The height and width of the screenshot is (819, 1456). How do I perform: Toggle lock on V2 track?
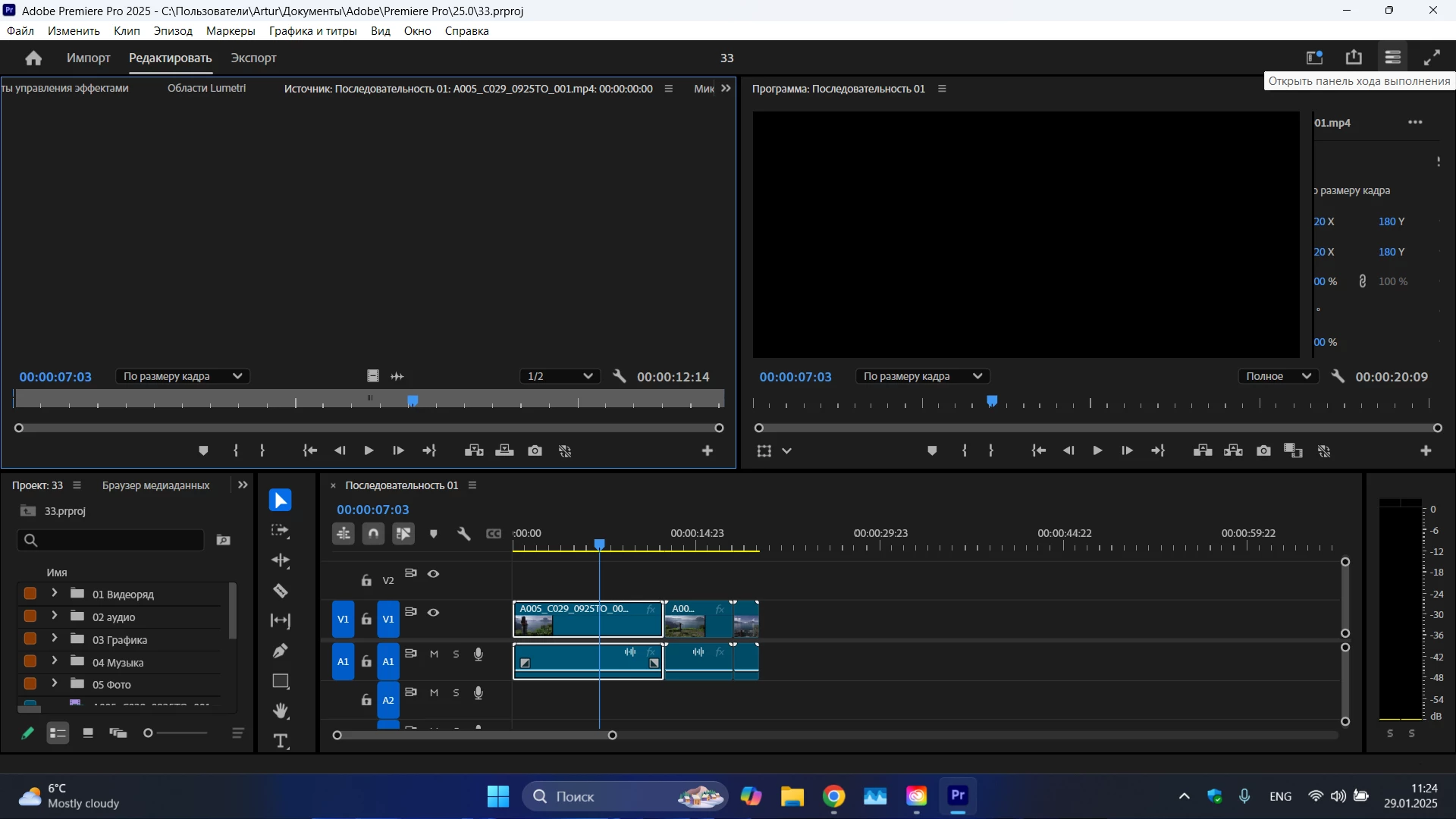[x=366, y=580]
